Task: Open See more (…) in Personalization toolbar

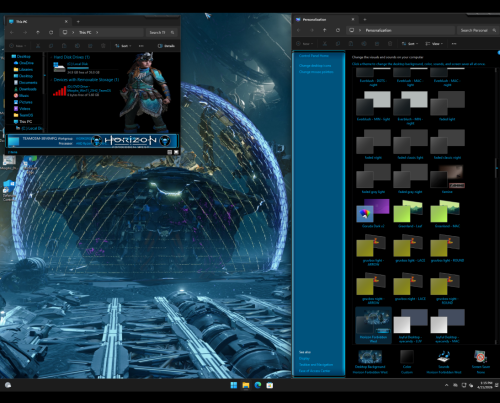Action: (x=454, y=44)
